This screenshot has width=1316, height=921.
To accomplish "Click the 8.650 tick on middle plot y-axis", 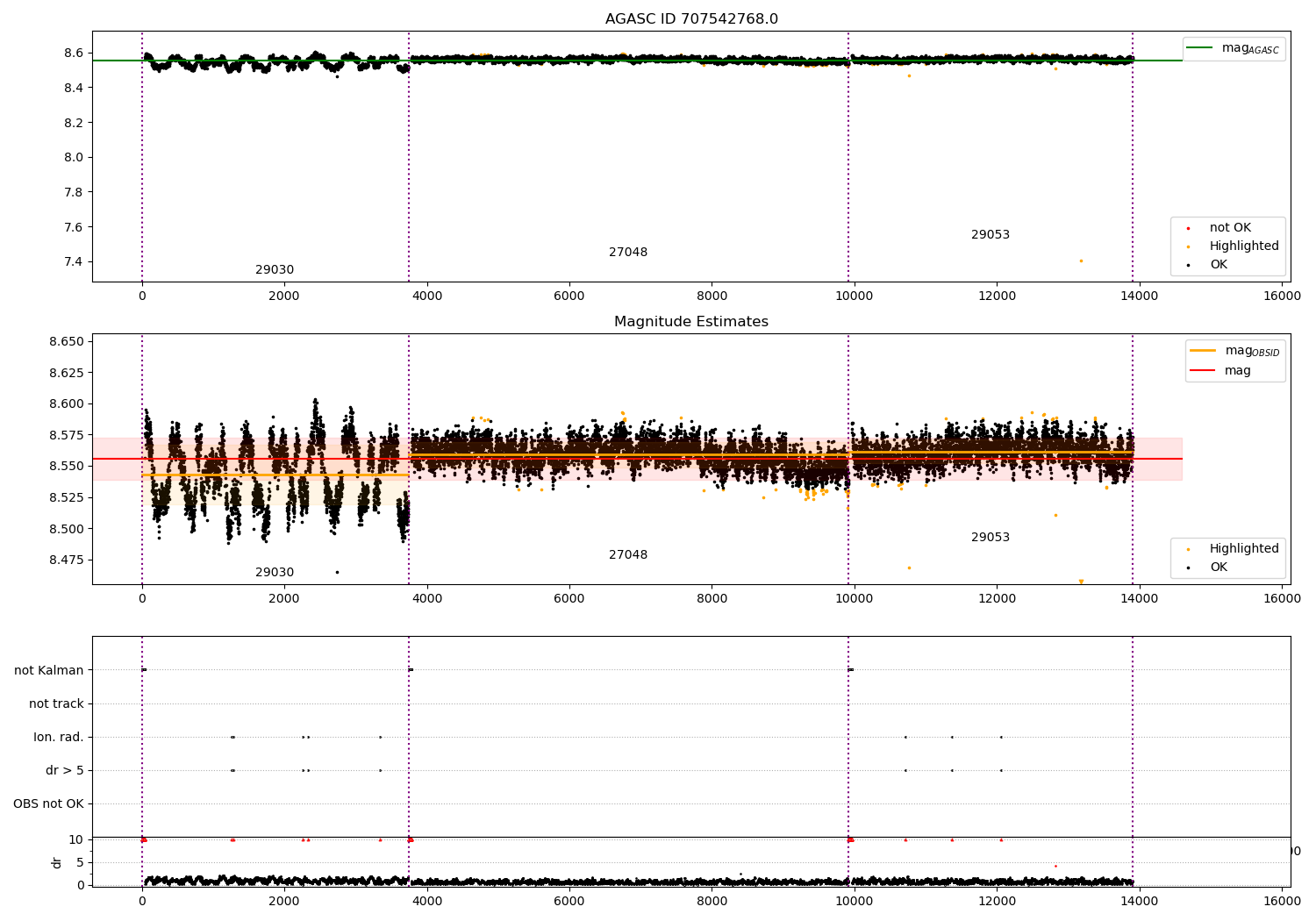I will pos(67,342).
